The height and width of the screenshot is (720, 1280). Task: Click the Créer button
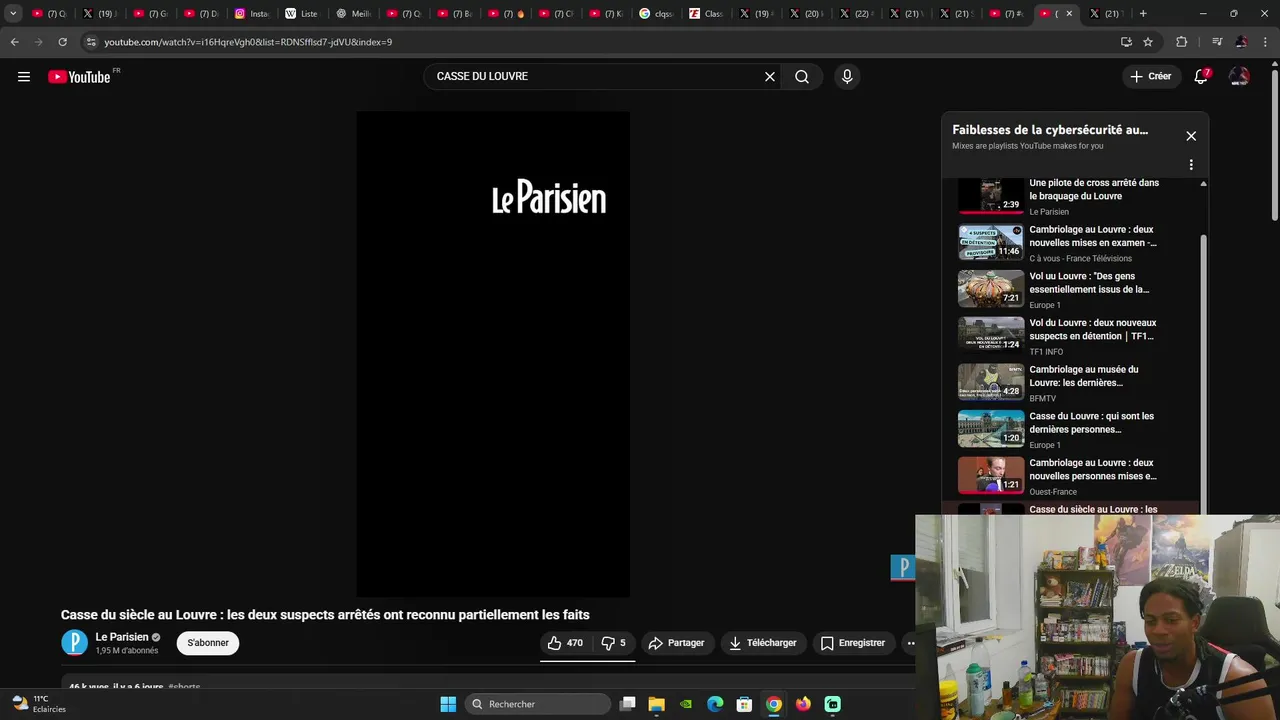(x=1150, y=77)
